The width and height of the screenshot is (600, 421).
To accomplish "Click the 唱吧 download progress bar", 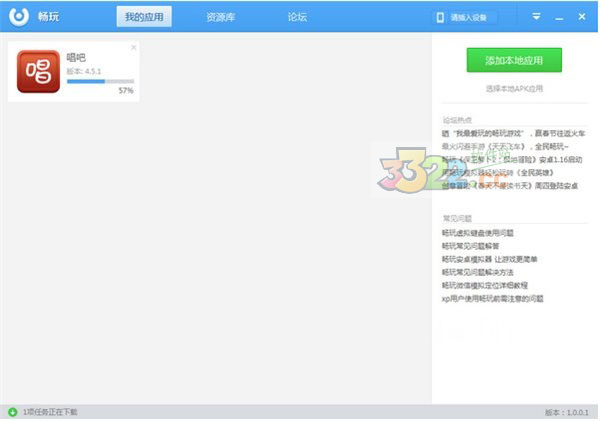I will [101, 81].
